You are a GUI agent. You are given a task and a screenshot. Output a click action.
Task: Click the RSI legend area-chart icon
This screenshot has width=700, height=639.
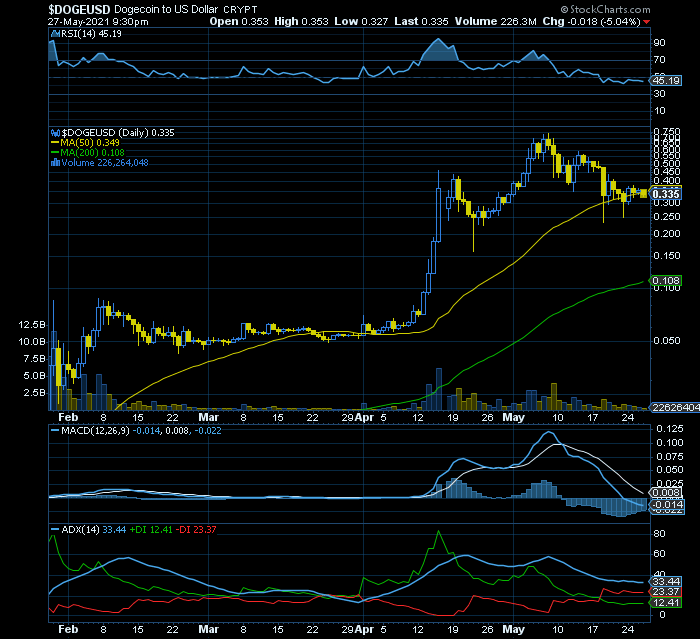coord(55,33)
